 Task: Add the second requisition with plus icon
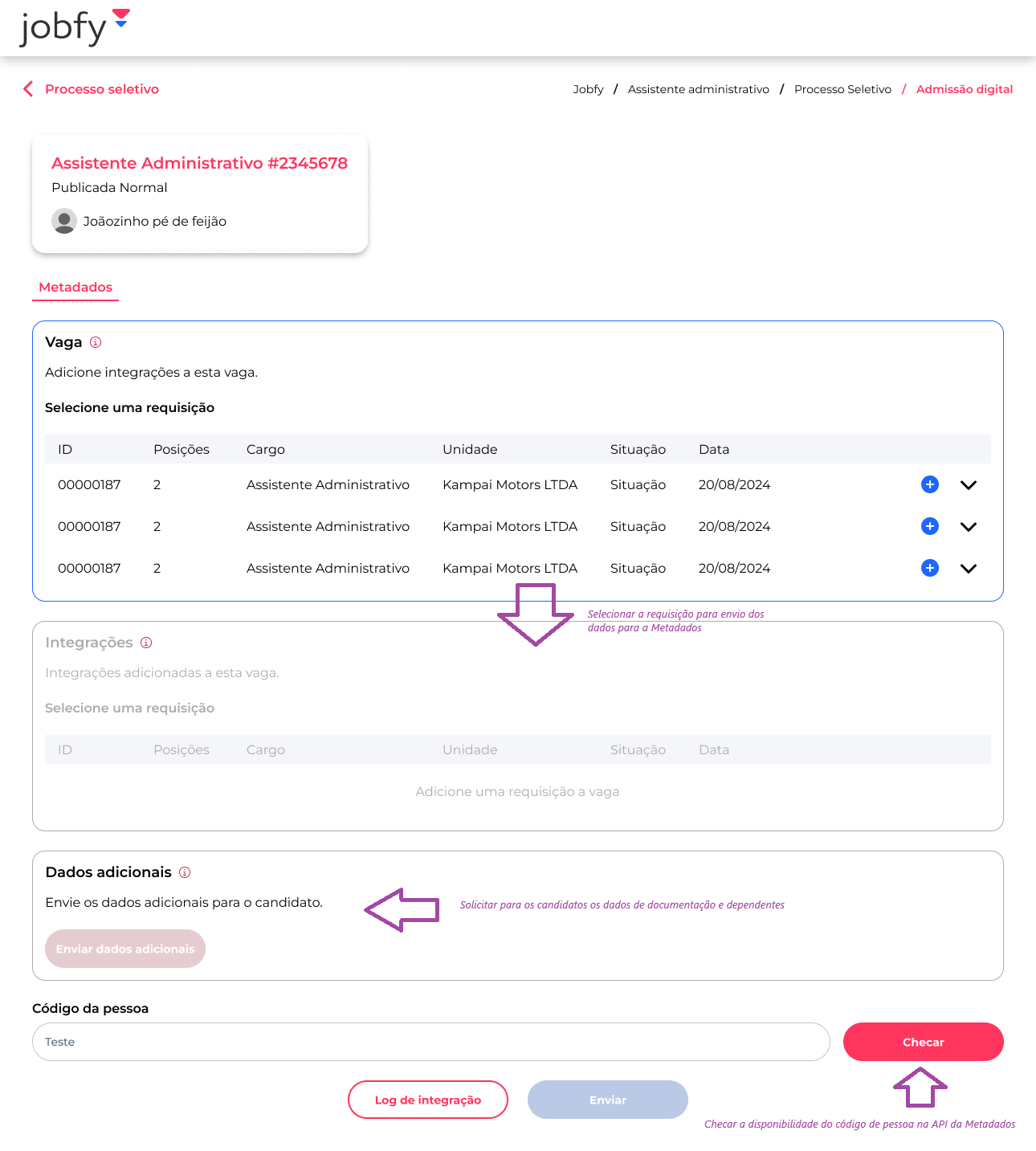coord(929,526)
